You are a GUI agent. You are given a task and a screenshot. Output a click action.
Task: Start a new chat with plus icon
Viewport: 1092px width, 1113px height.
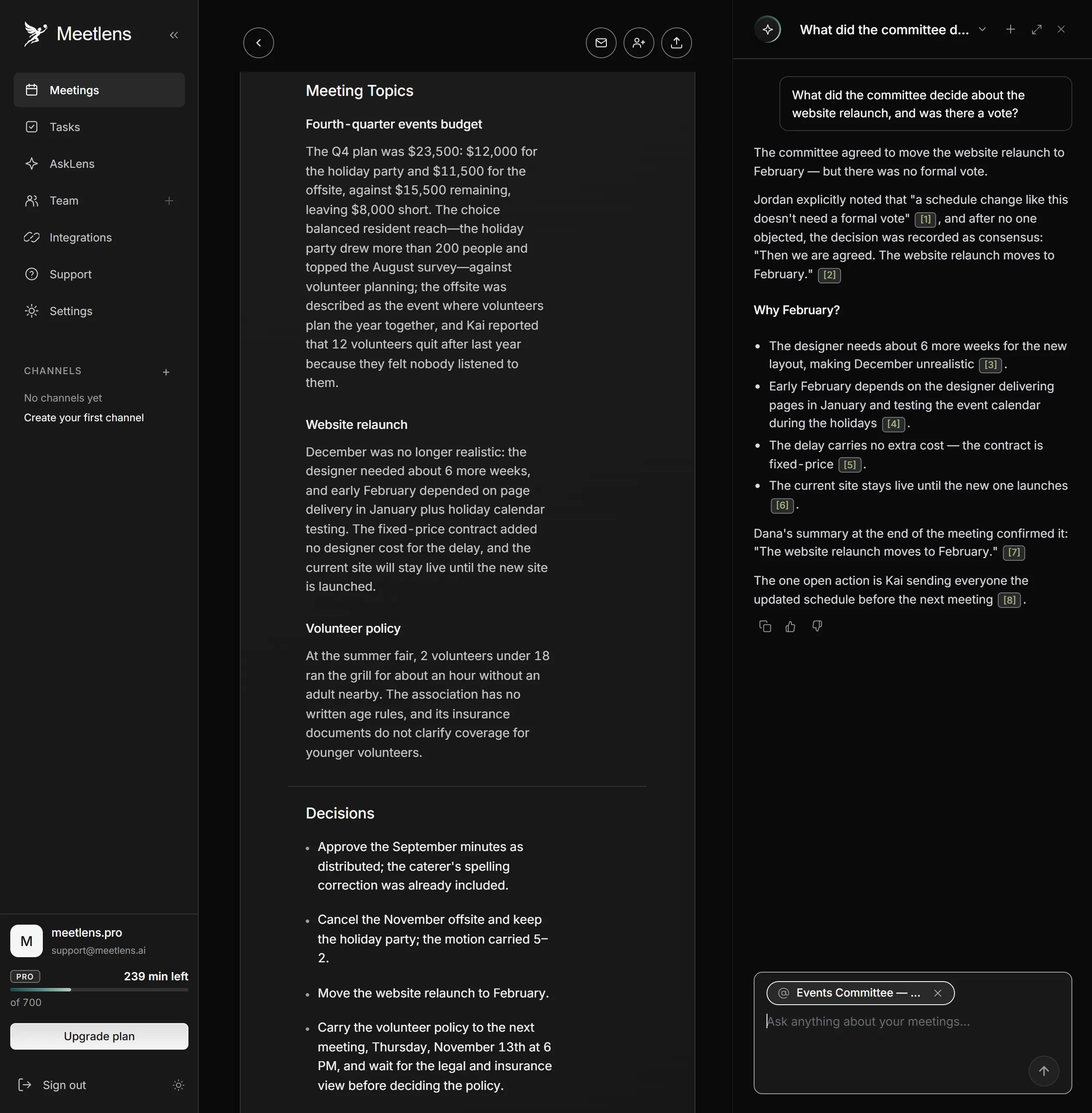[x=1011, y=29]
